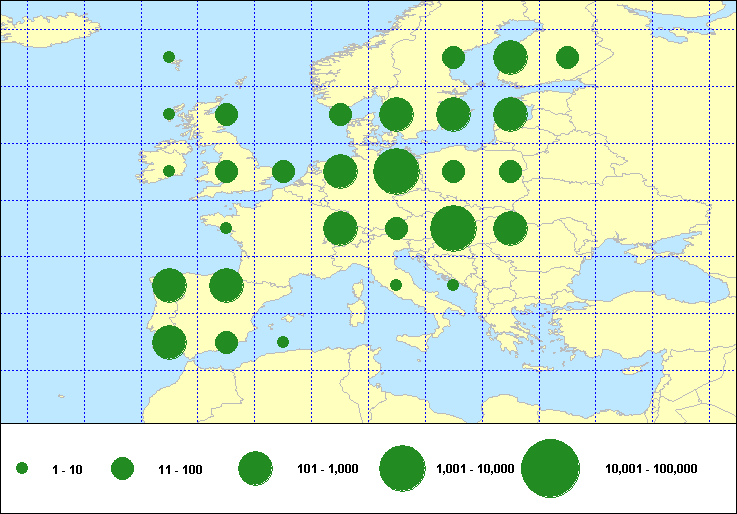Click the circle over Denmark
The width and height of the screenshot is (737, 514).
coord(340,114)
